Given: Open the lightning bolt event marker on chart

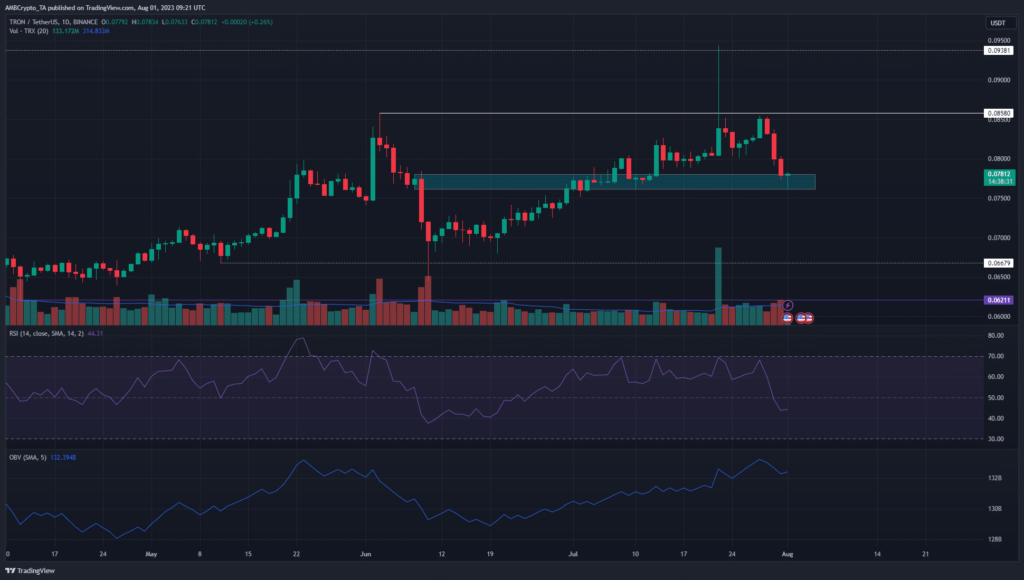Looking at the screenshot, I should pos(787,305).
